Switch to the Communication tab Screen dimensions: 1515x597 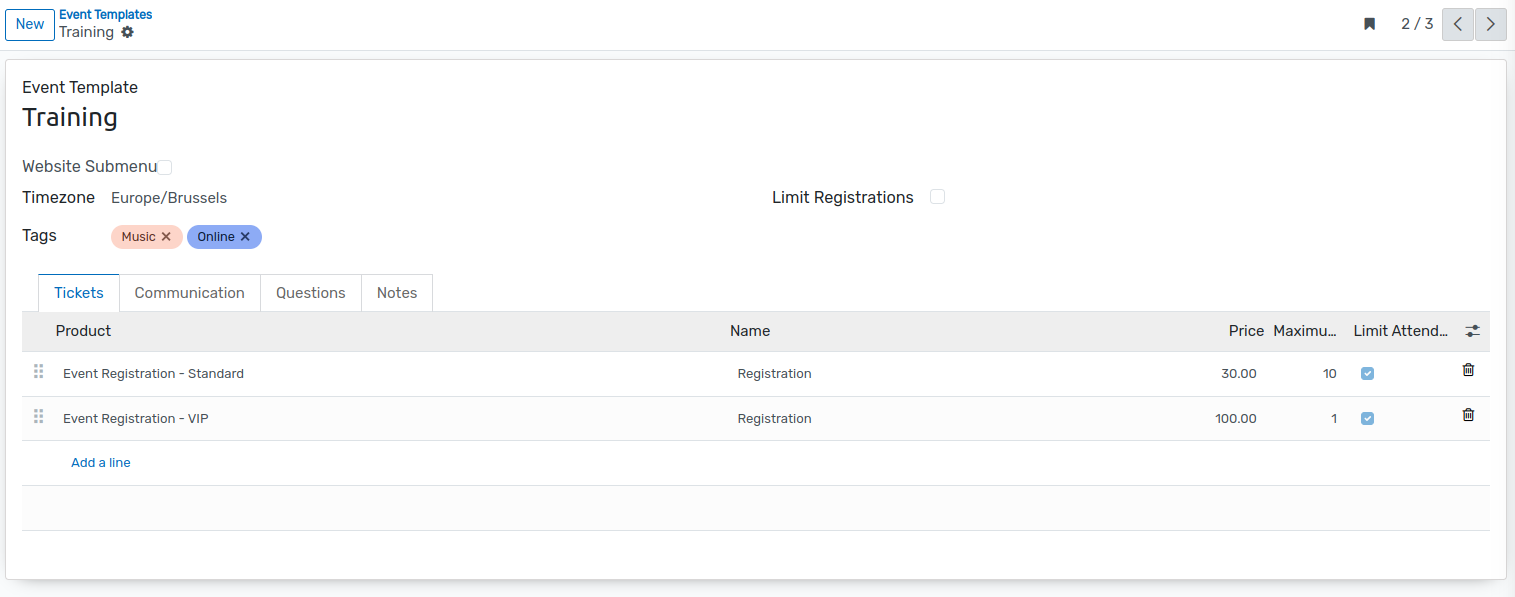click(190, 293)
